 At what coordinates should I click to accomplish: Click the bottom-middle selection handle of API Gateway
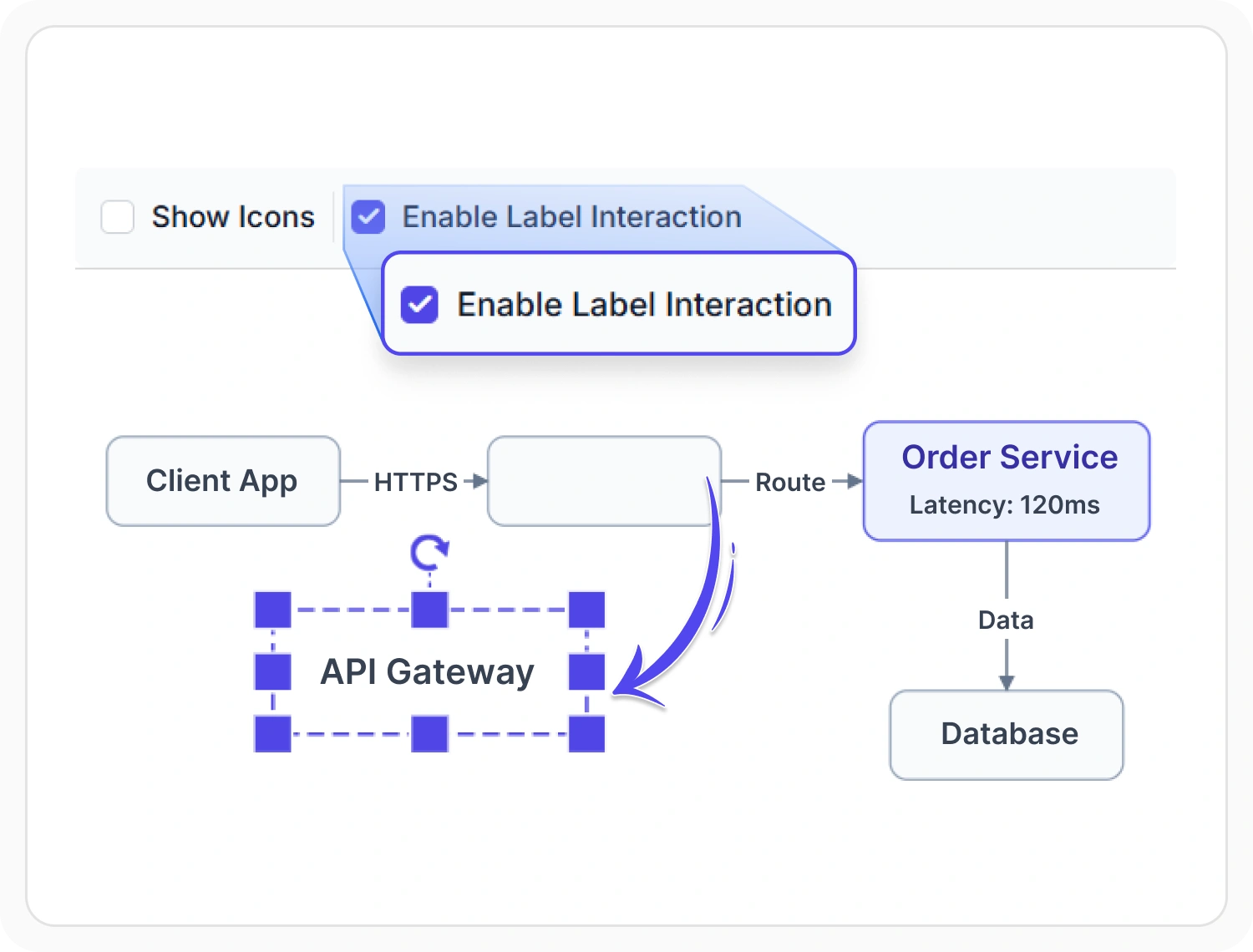click(x=430, y=734)
